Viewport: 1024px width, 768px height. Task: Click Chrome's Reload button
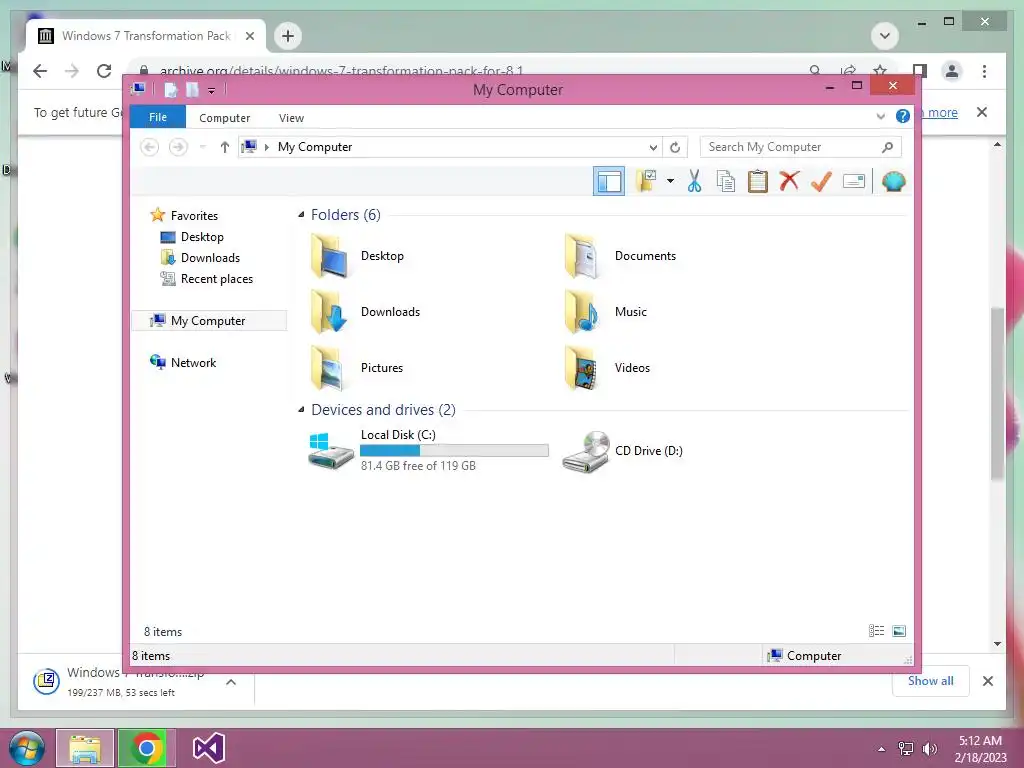[x=104, y=71]
